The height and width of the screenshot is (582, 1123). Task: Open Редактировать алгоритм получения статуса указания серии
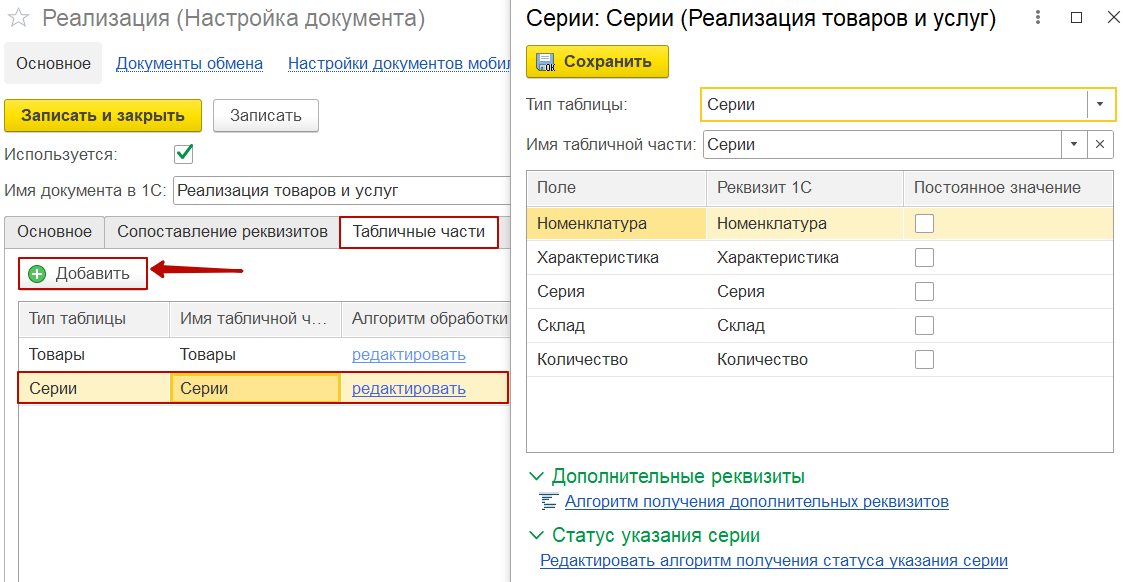[x=773, y=561]
